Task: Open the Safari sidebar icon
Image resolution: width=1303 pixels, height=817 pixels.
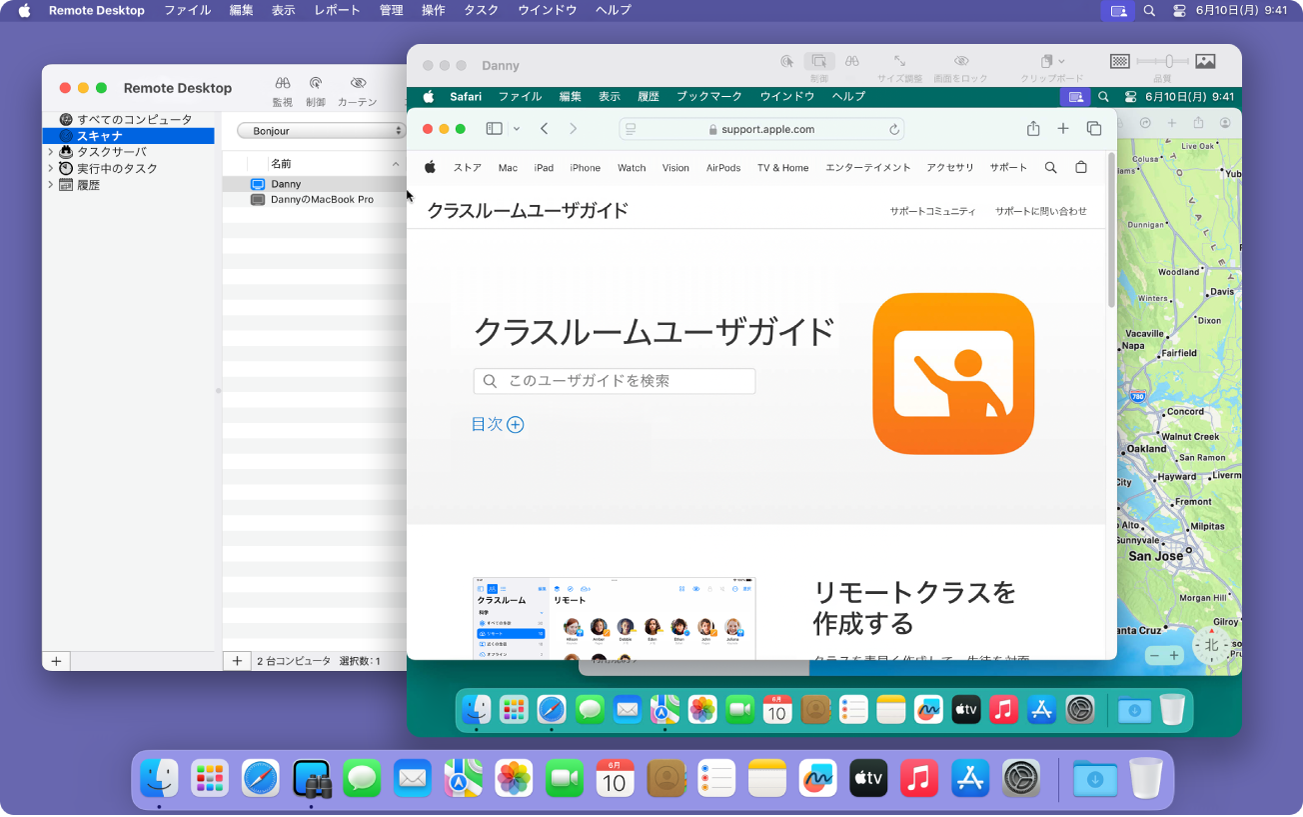Action: [x=493, y=128]
